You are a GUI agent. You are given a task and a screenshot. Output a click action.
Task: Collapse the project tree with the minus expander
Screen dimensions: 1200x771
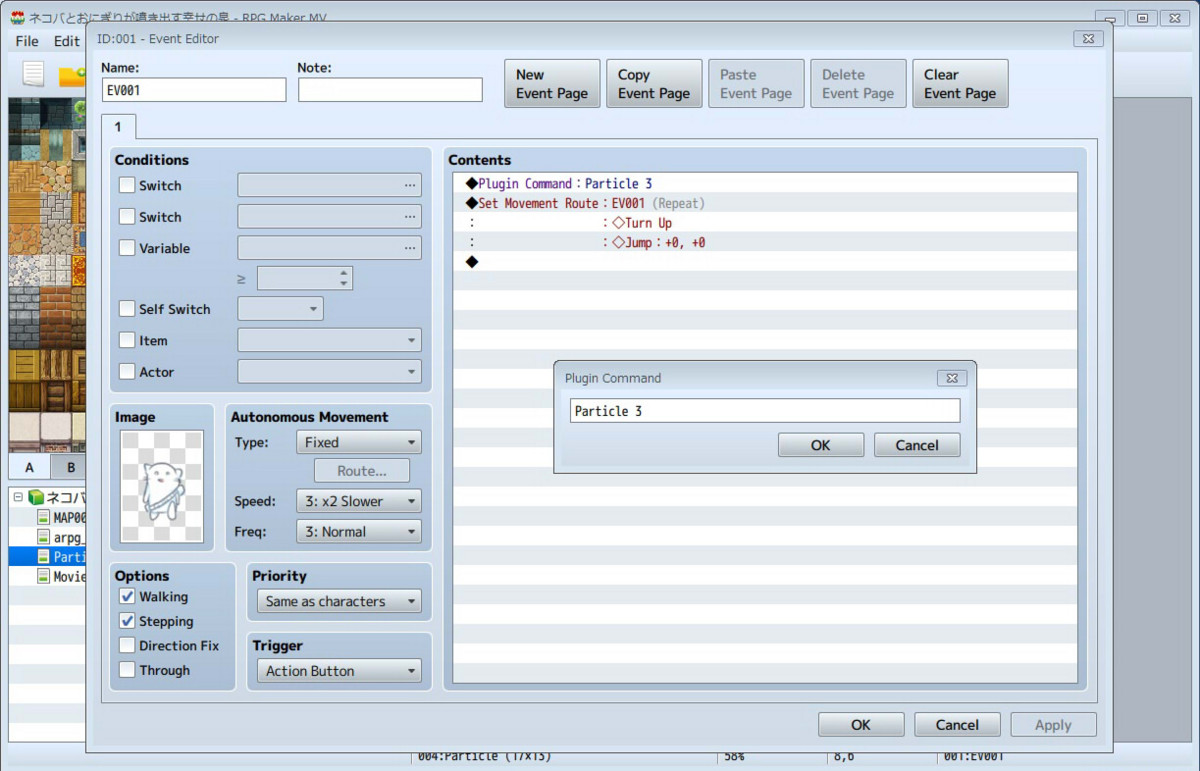click(x=18, y=497)
